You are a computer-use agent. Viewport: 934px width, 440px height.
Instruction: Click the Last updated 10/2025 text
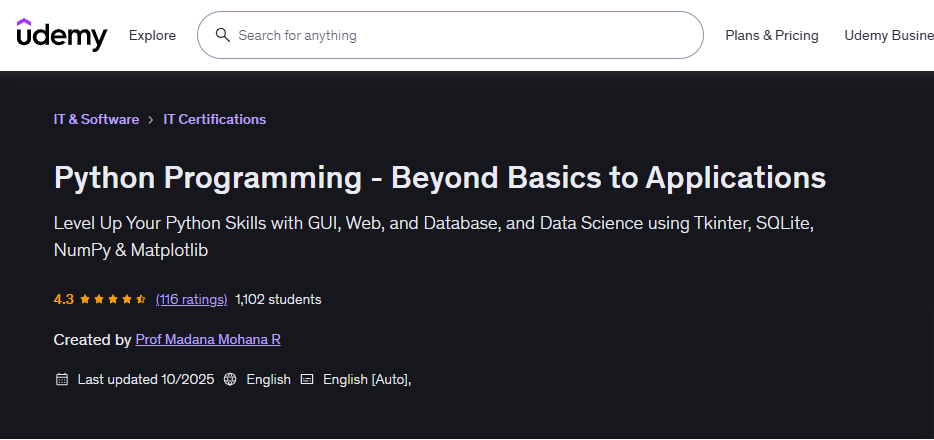143,380
